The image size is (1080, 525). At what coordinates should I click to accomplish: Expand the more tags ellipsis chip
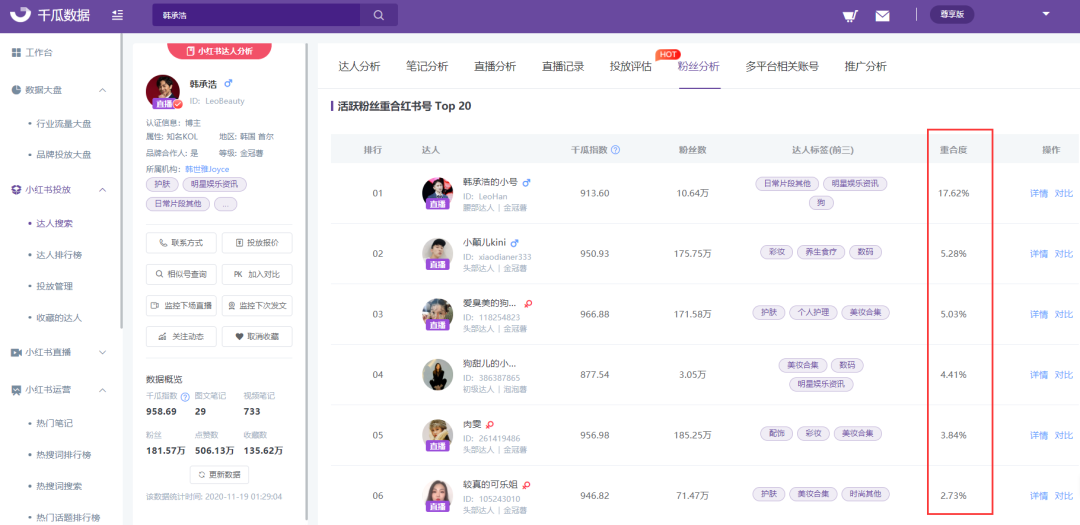(226, 204)
